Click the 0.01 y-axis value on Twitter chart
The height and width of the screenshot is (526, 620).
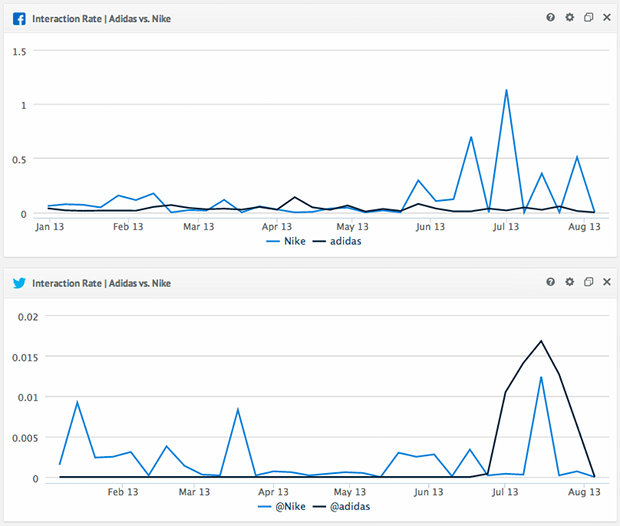pos(28,397)
